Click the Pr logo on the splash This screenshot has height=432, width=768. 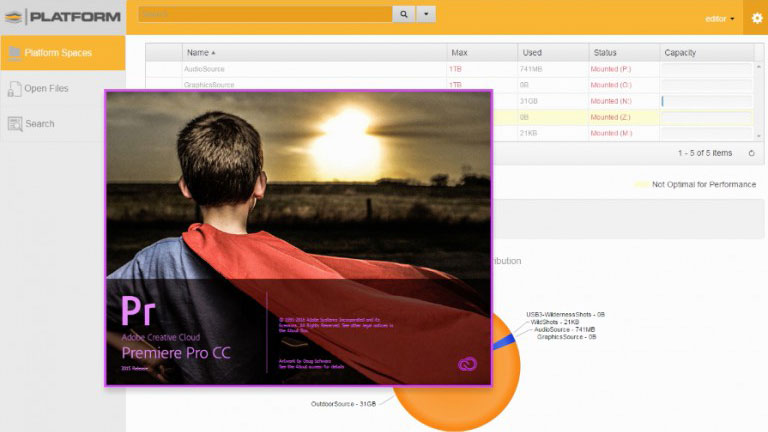coord(139,311)
